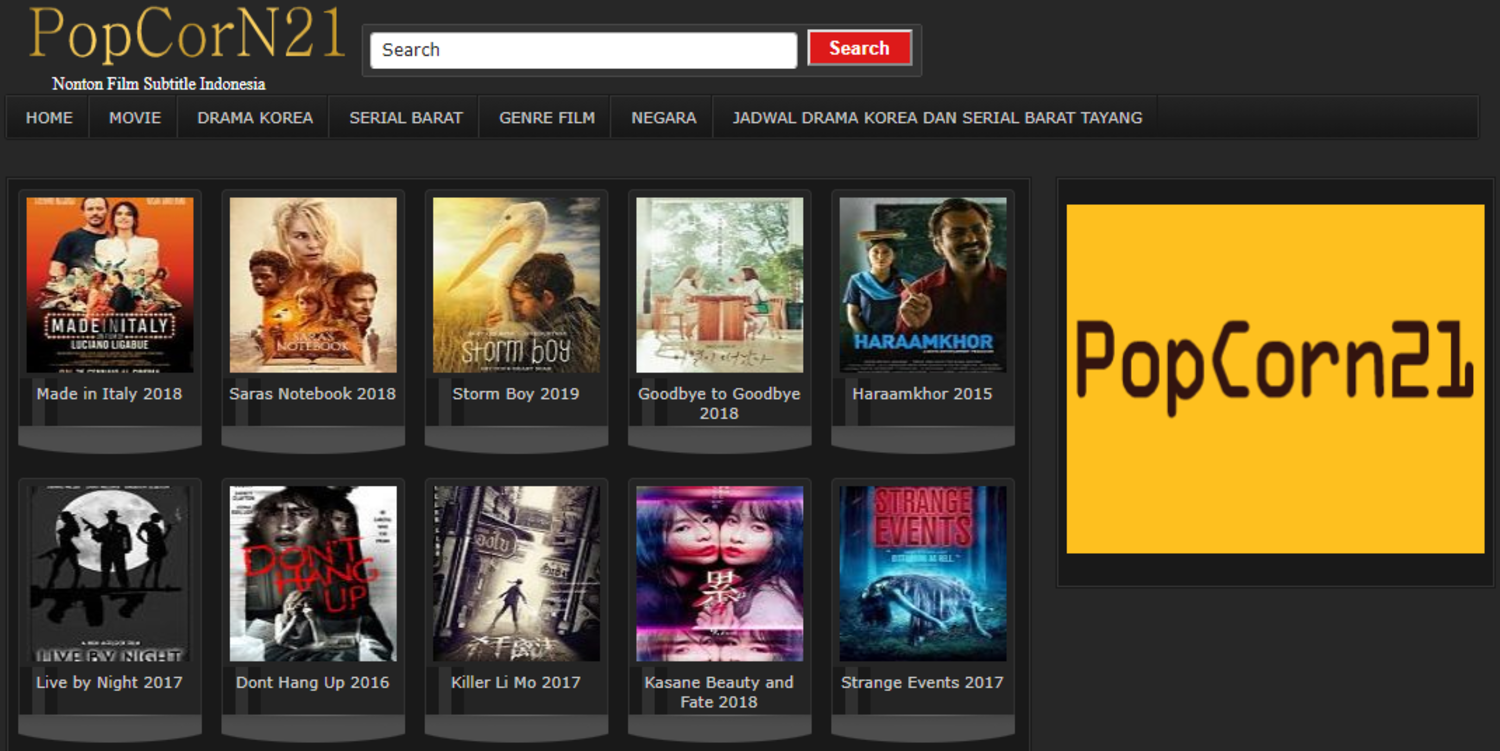The width and height of the screenshot is (1500, 751).
Task: Open the Dont Hang Up poster
Action: (x=313, y=574)
